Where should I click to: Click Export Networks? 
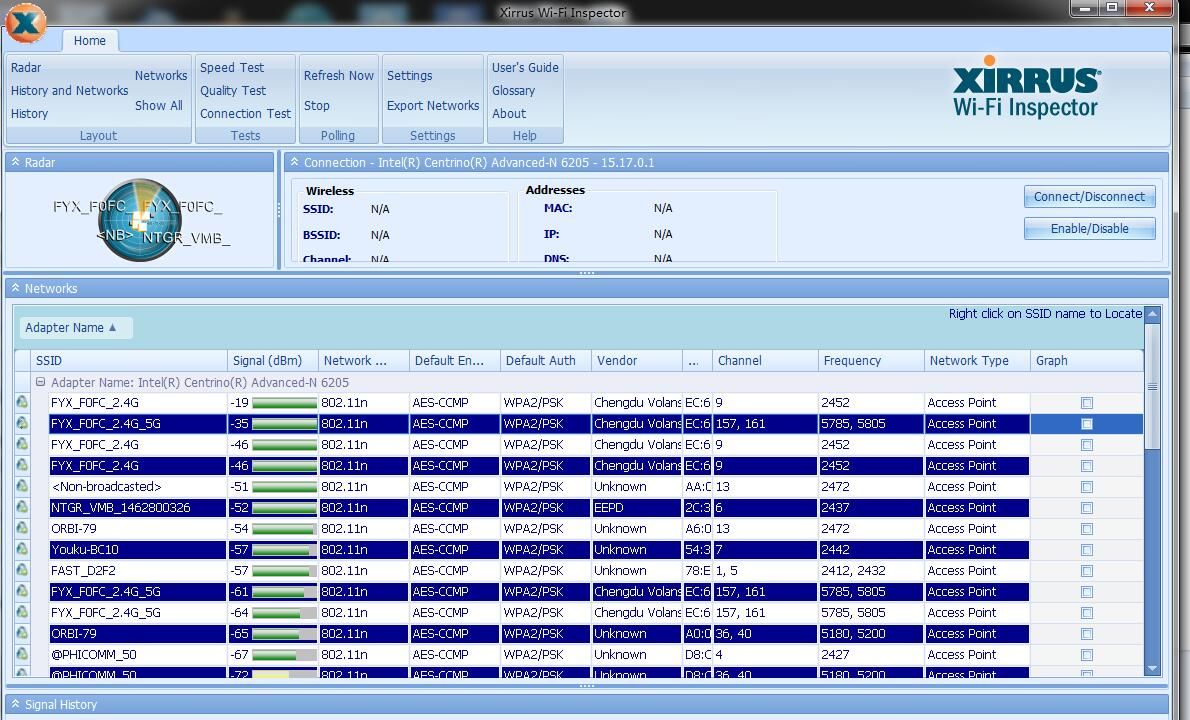point(433,105)
